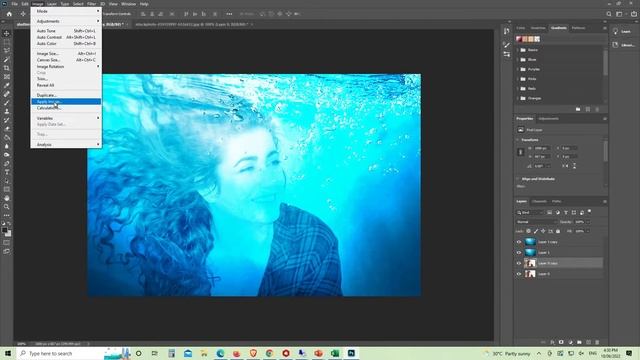Image resolution: width=640 pixels, height=360 pixels.
Task: Click the Layer 1 copy thumbnail
Action: 530,242
